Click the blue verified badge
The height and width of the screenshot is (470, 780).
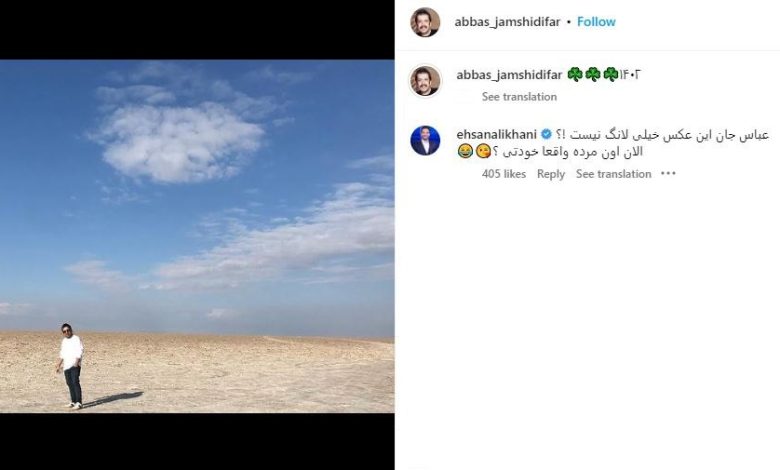pos(546,134)
